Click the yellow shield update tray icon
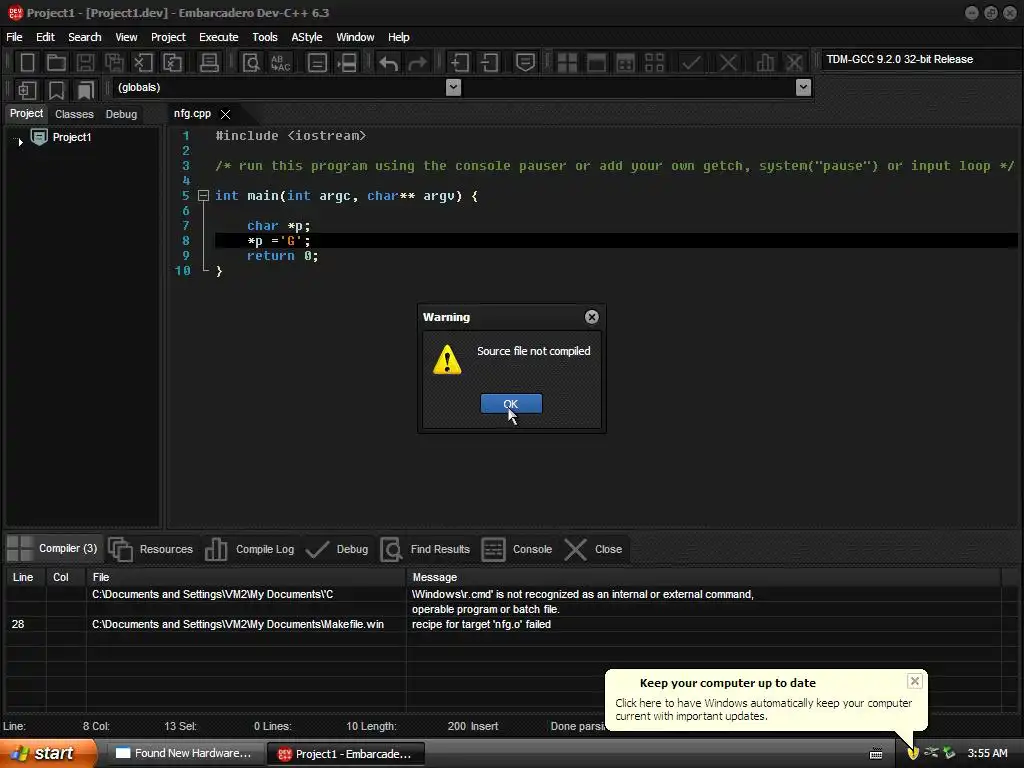 click(x=912, y=753)
